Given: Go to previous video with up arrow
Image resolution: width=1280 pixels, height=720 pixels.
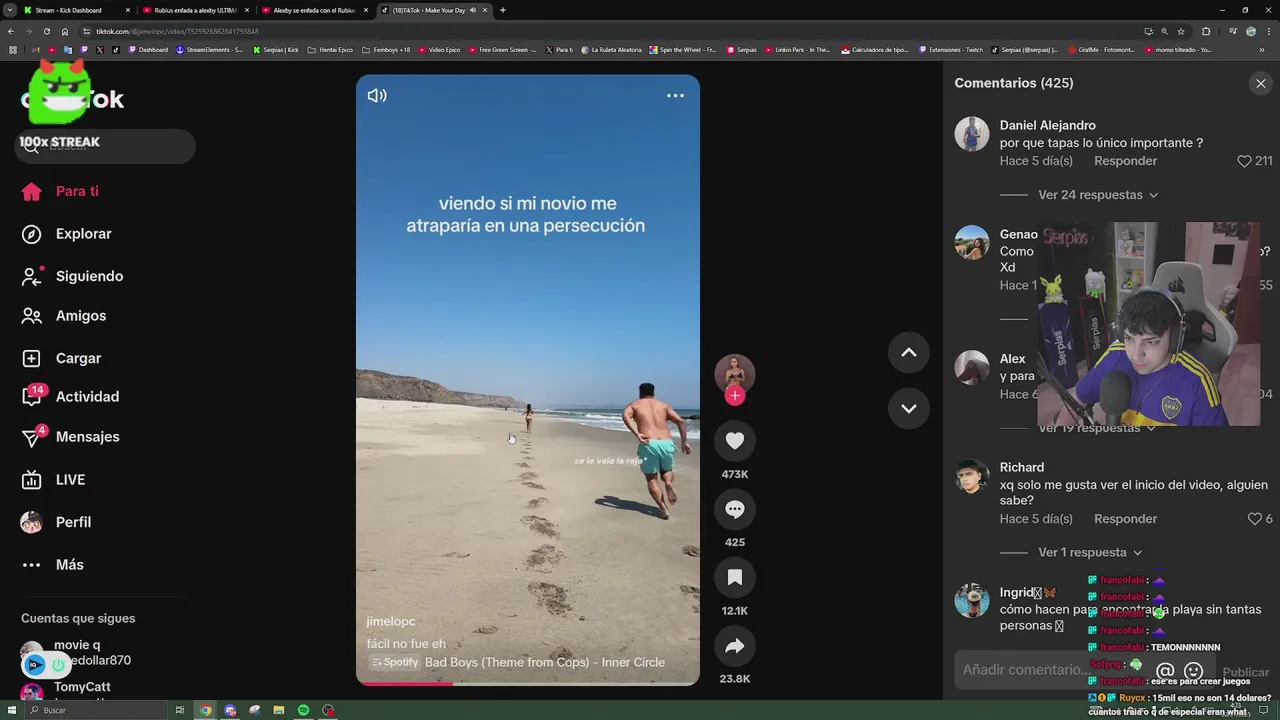Looking at the screenshot, I should click(909, 352).
